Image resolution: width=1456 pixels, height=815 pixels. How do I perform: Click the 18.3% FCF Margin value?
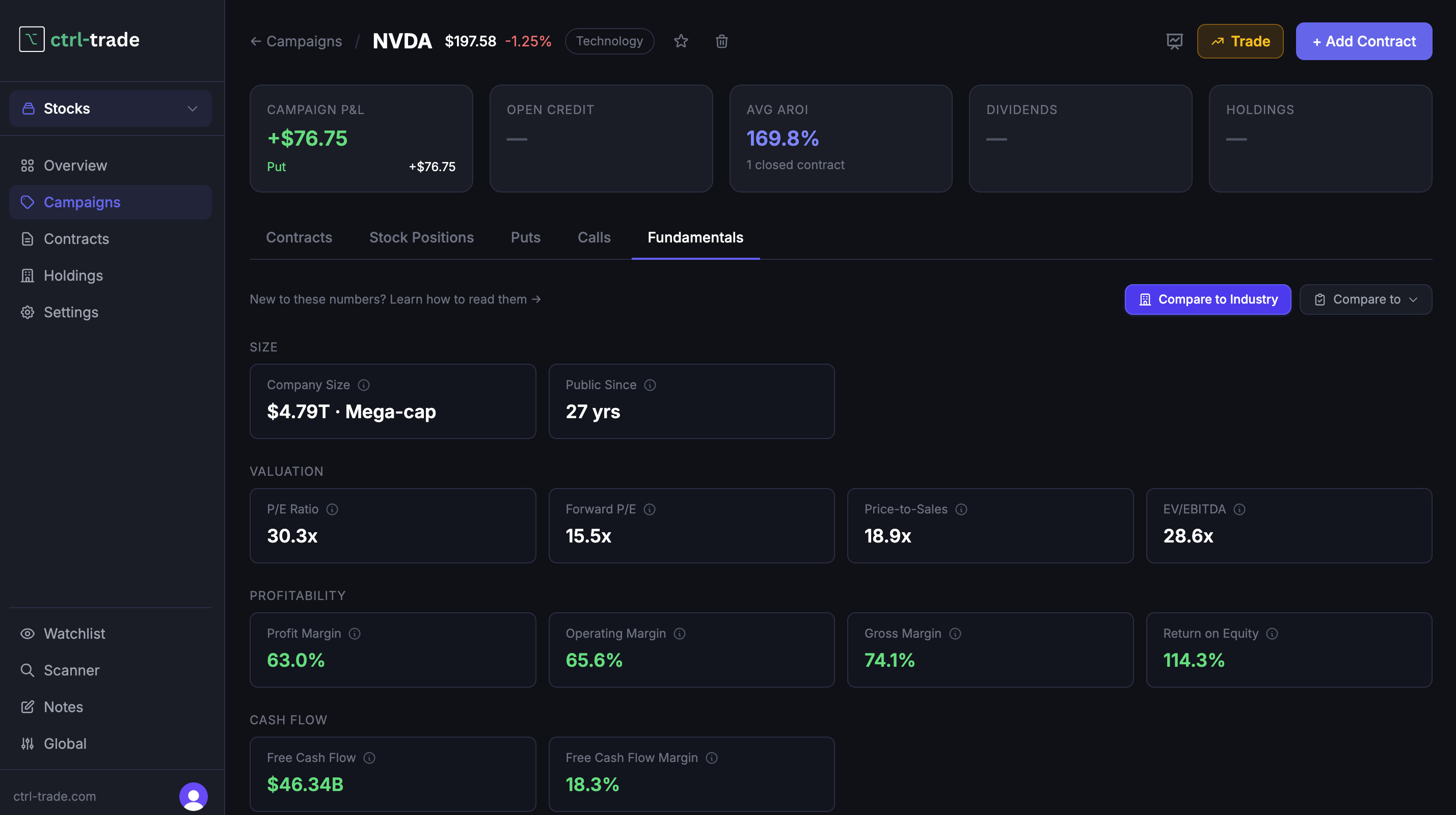pyautogui.click(x=592, y=785)
